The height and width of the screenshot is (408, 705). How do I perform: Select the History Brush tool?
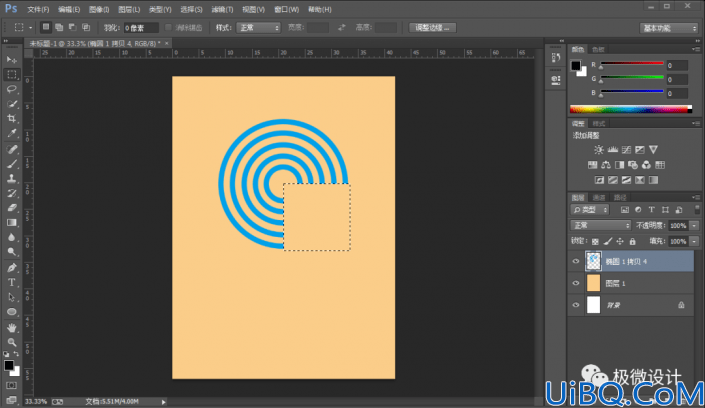click(x=12, y=193)
